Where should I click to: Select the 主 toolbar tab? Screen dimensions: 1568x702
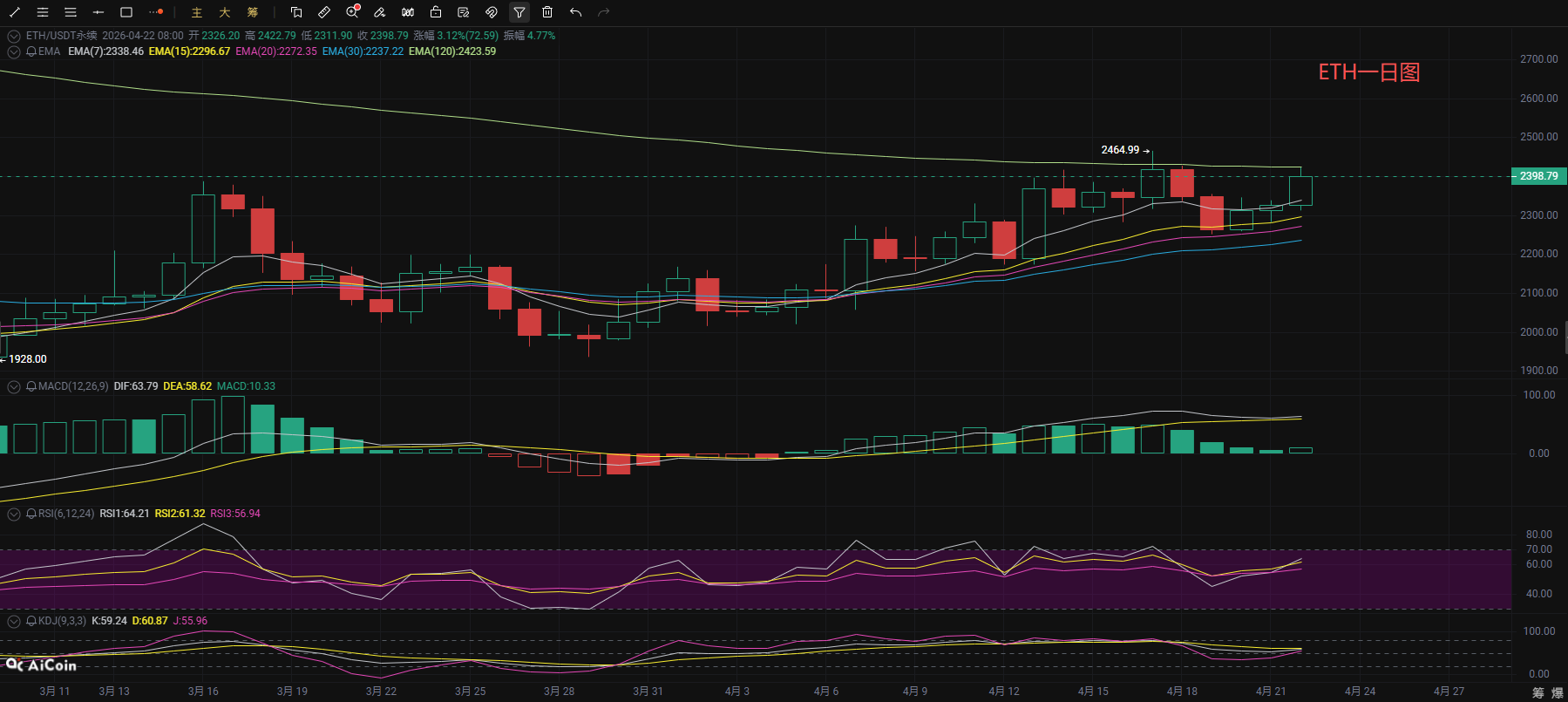(197, 12)
